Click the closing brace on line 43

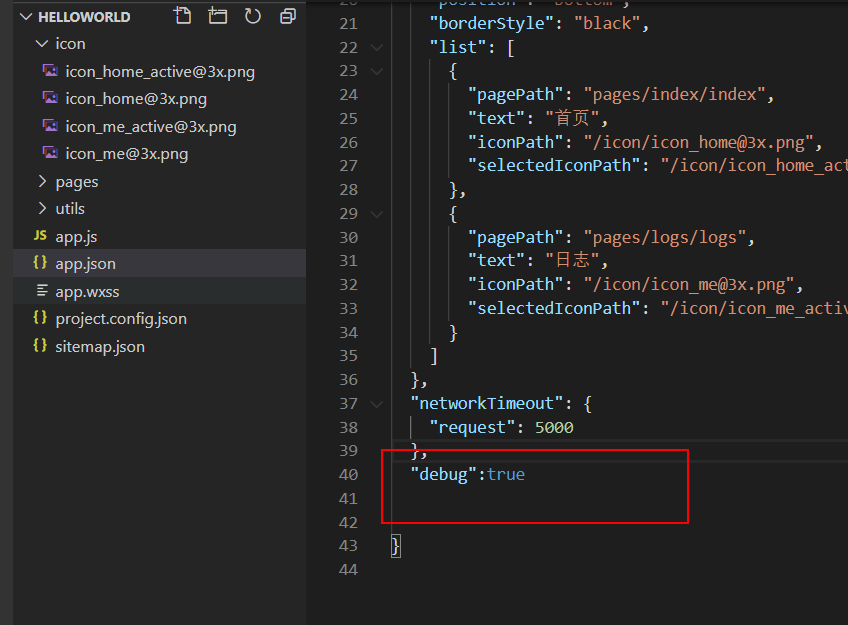coord(396,546)
